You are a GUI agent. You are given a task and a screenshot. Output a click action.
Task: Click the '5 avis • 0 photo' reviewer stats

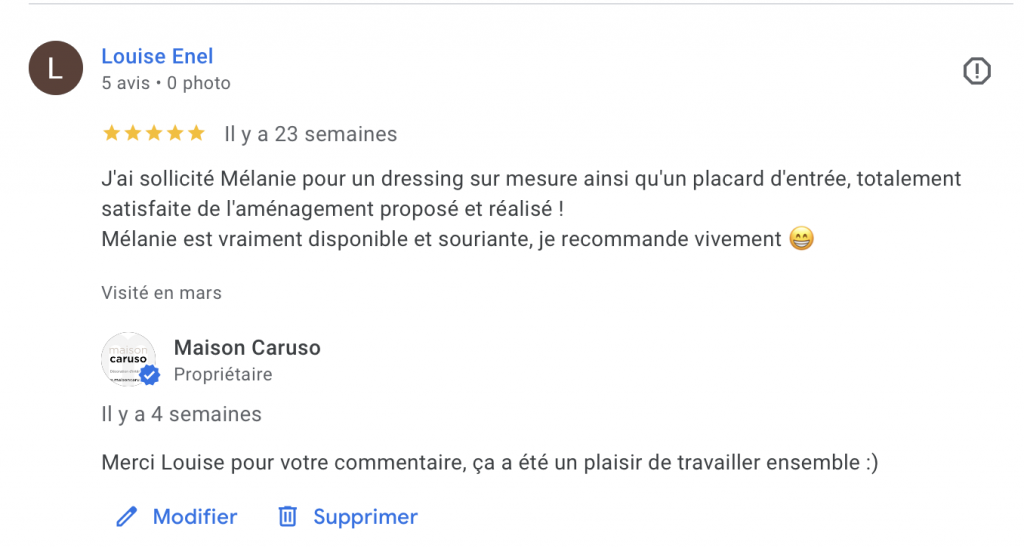pos(166,84)
